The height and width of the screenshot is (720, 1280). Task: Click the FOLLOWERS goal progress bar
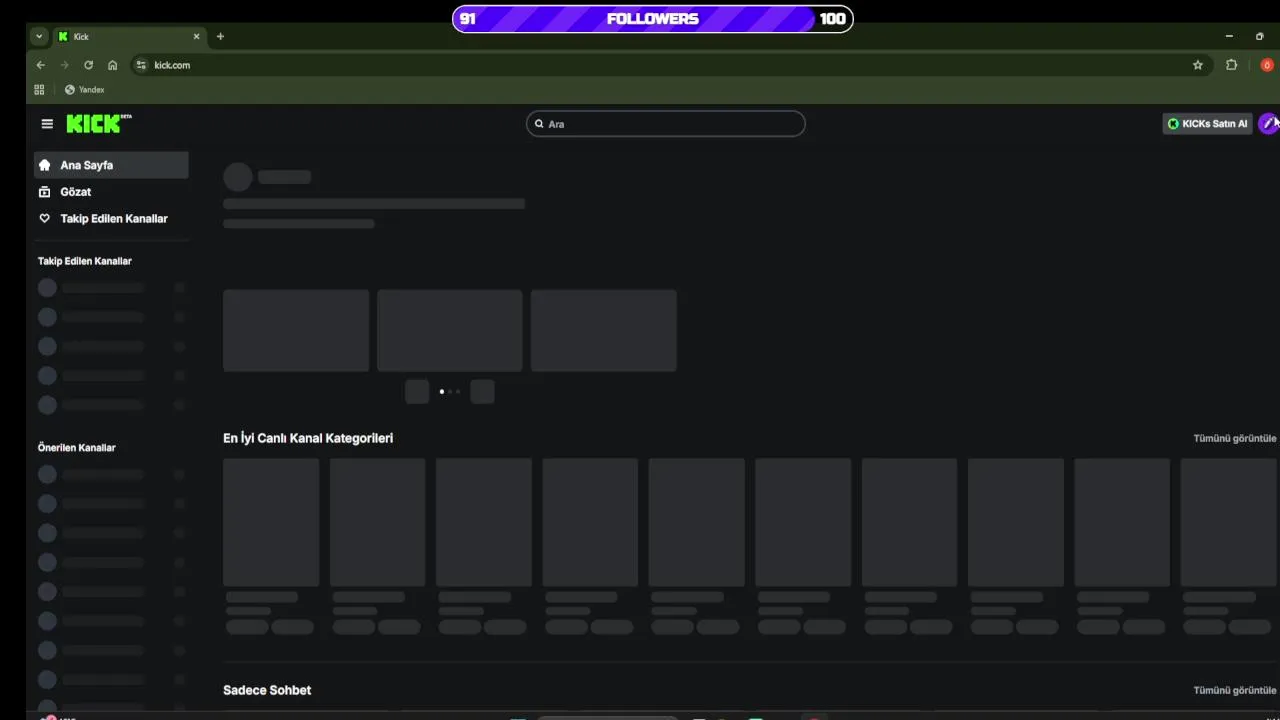[653, 19]
